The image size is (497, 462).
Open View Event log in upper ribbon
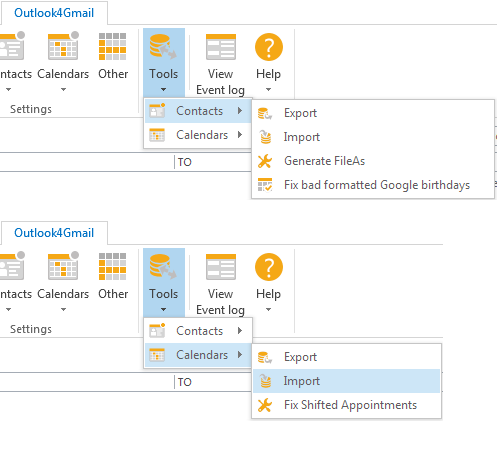[221, 64]
